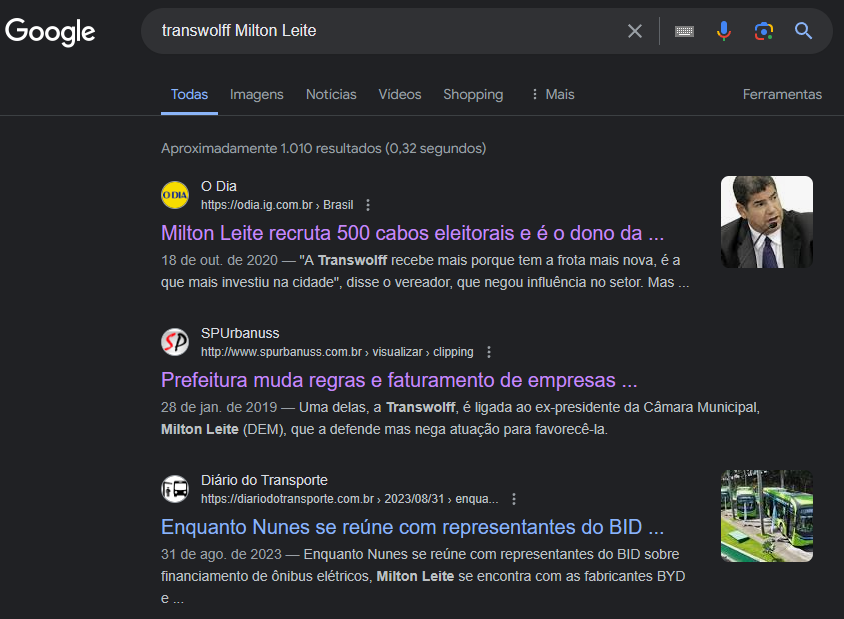Open the man-at-microphone thumbnail in the O Dia result
Viewport: 844px width, 619px height.
[767, 222]
